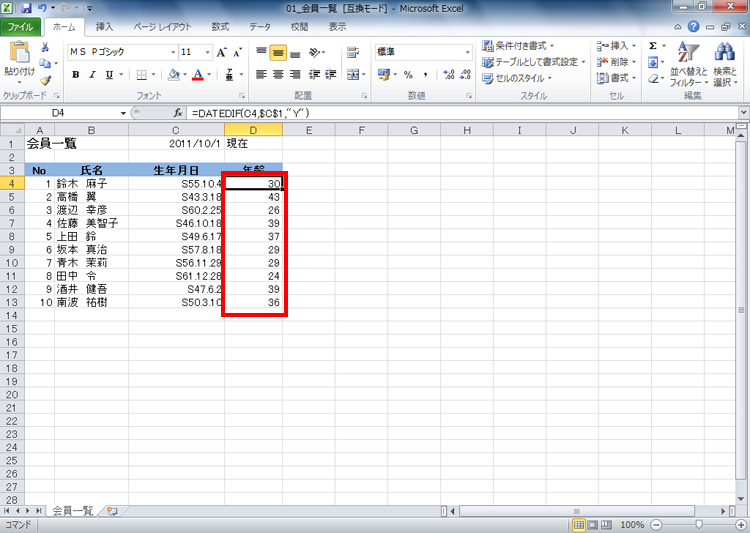Click the text orientation icon

(315, 52)
